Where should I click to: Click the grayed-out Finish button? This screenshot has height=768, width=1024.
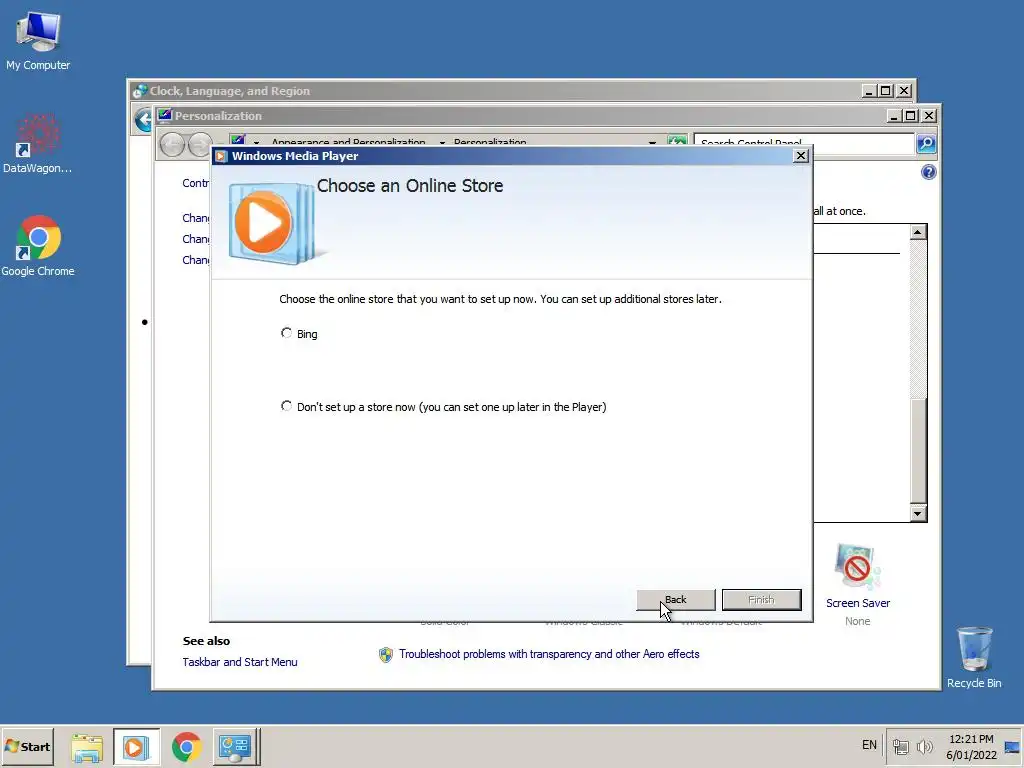[761, 600]
